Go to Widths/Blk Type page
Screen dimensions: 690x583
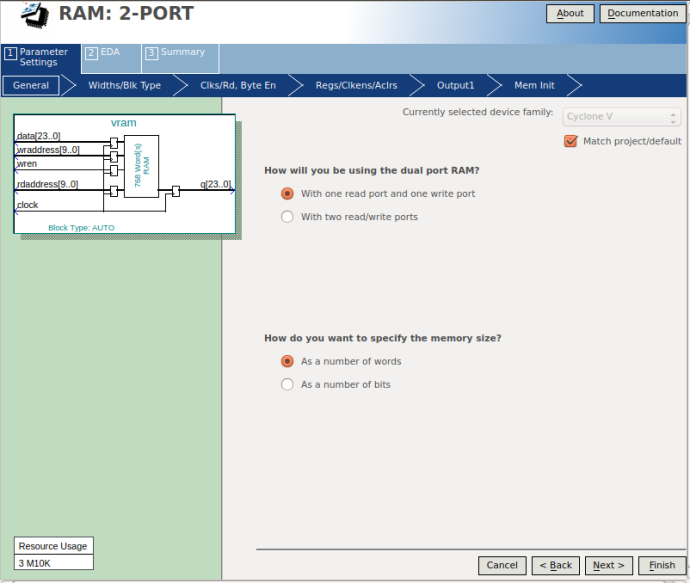pyautogui.click(x=125, y=85)
